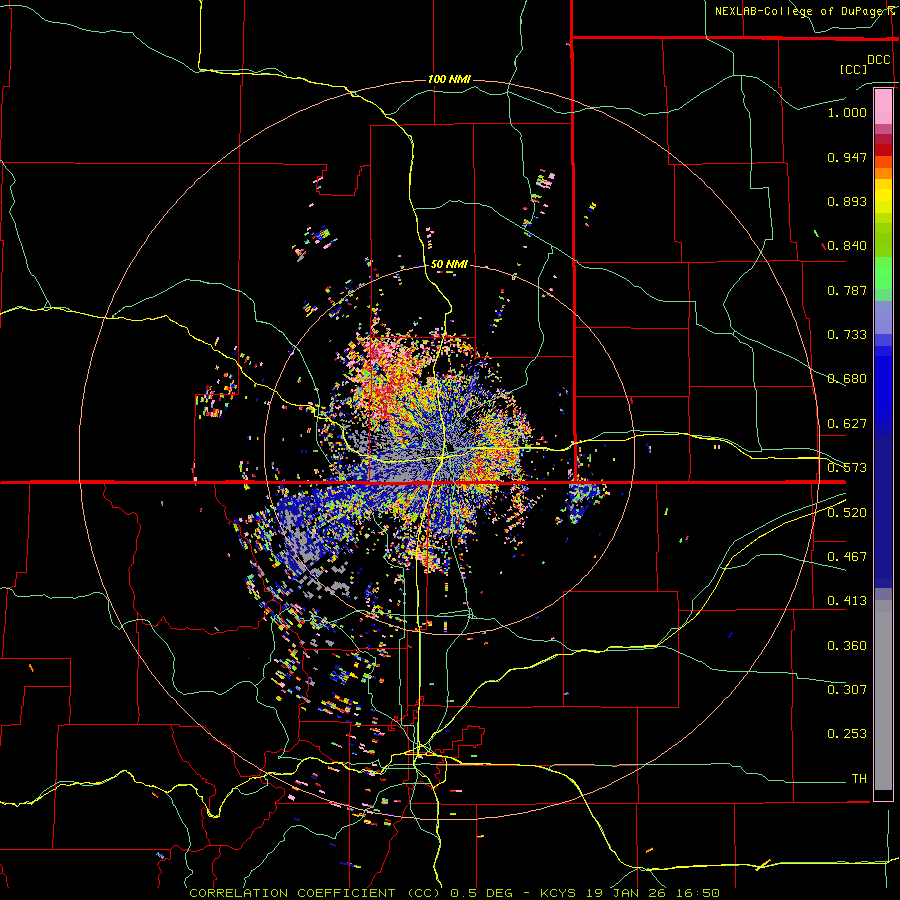Select the 0.947 scale value

[847, 157]
